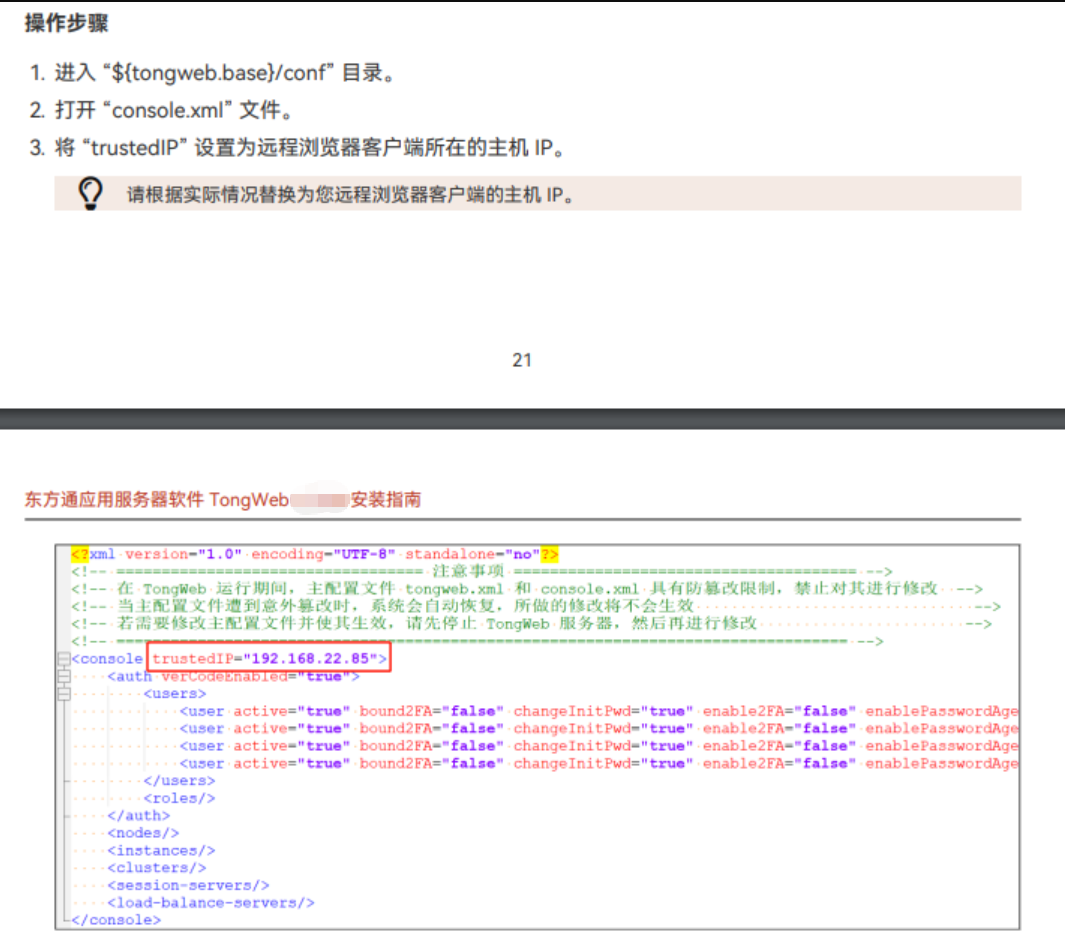1065x945 pixels.
Task: Click the <console opening tag
Action: pos(107,658)
